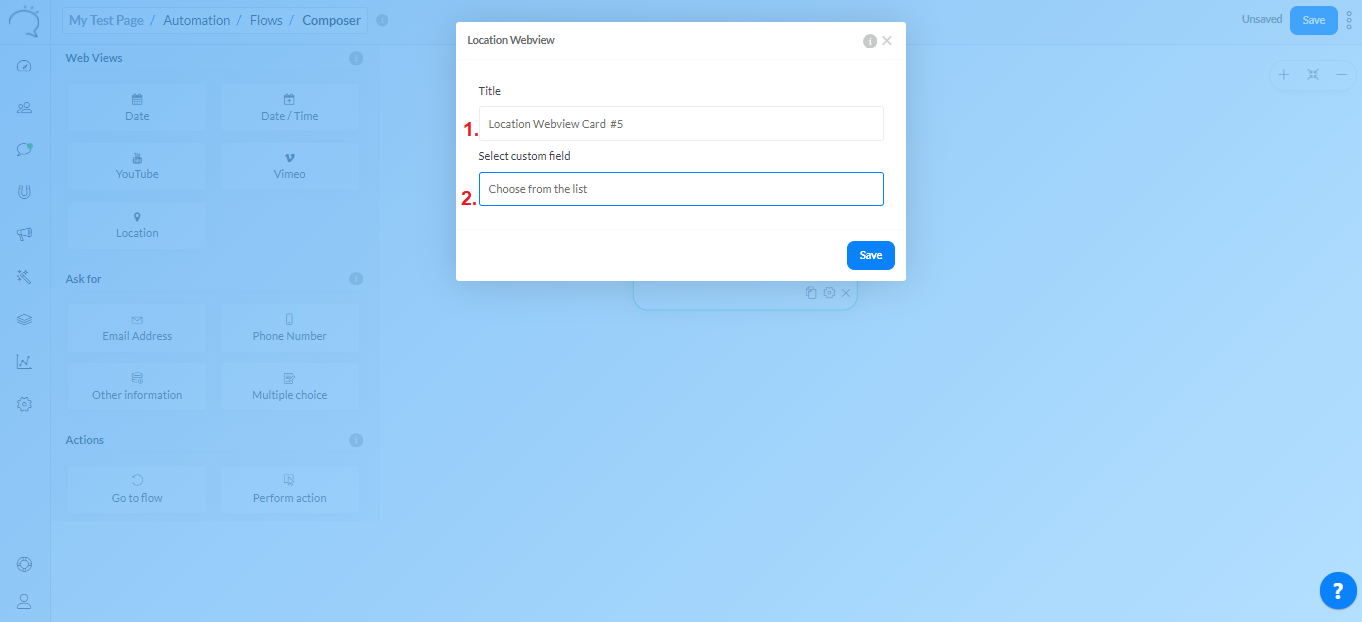The image size is (1362, 622).
Task: Open the three-dot more options menu
Action: [1349, 20]
